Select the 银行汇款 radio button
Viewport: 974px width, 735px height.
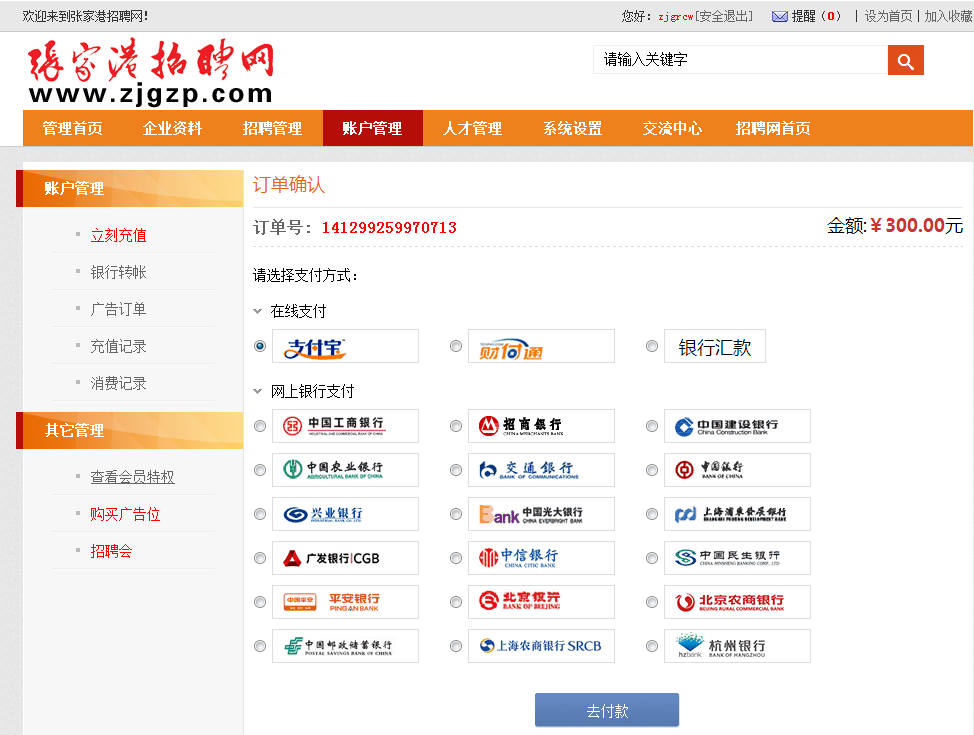point(652,346)
